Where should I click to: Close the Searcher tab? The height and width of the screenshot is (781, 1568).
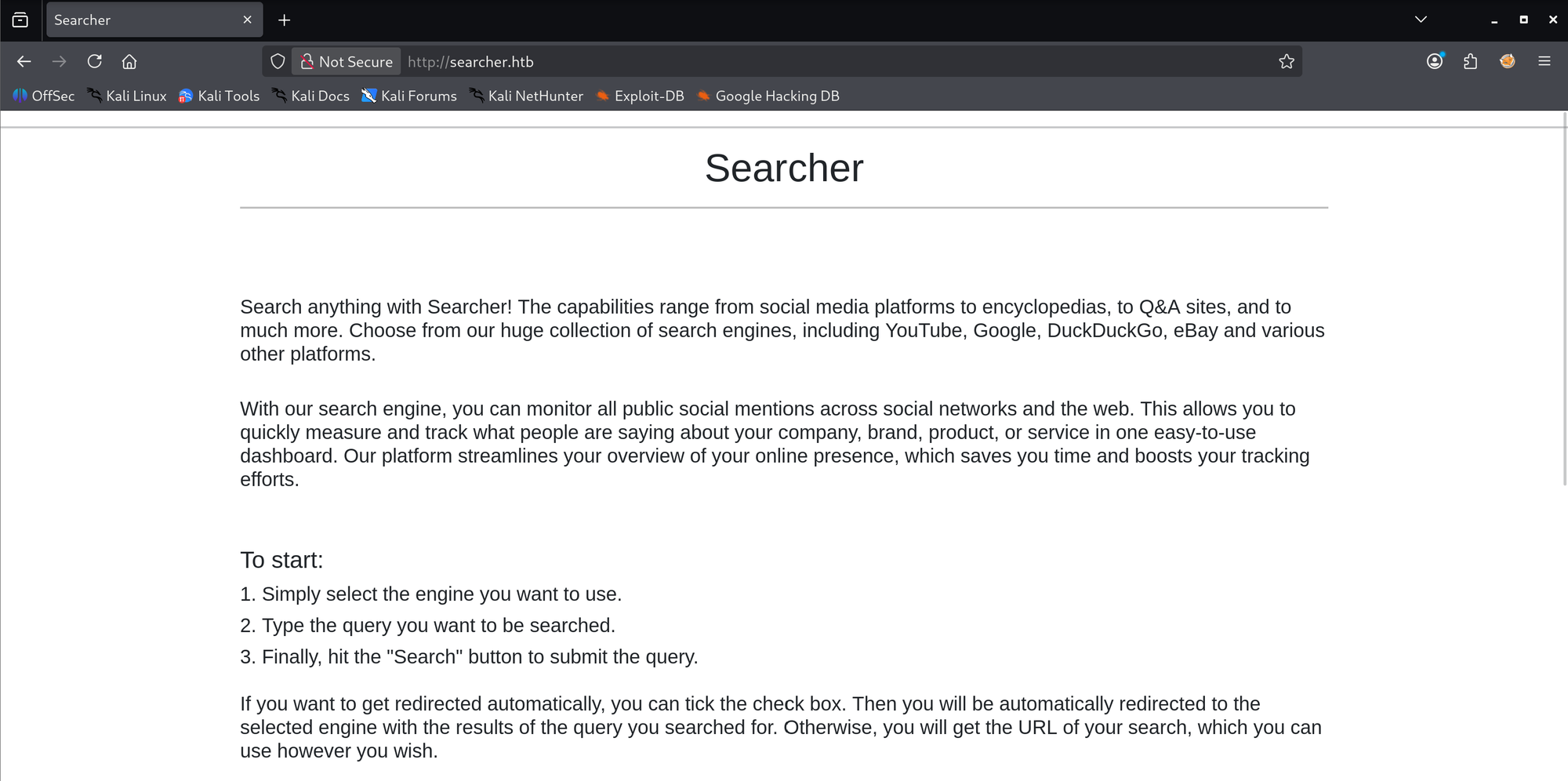click(248, 20)
